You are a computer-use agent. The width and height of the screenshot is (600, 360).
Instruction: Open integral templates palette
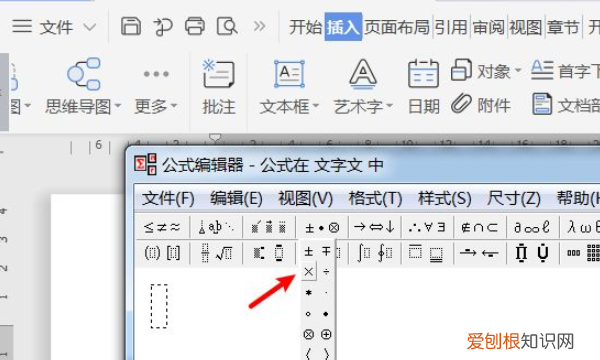[375, 253]
